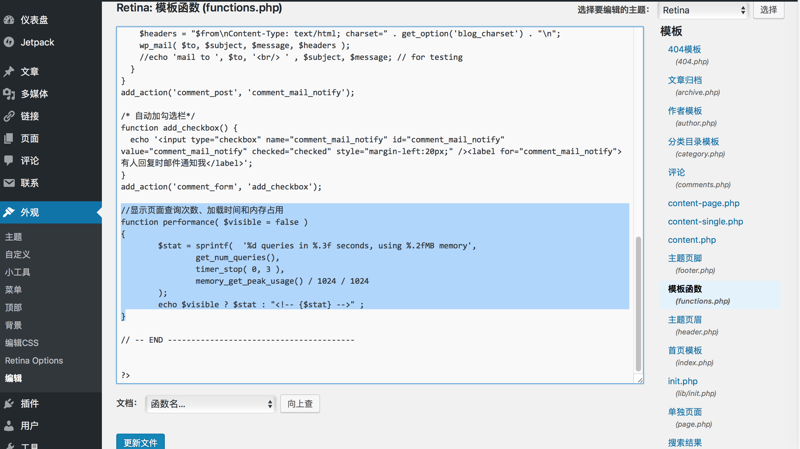Open the 背景 background submenu
The width and height of the screenshot is (800, 449).
[x=14, y=325]
